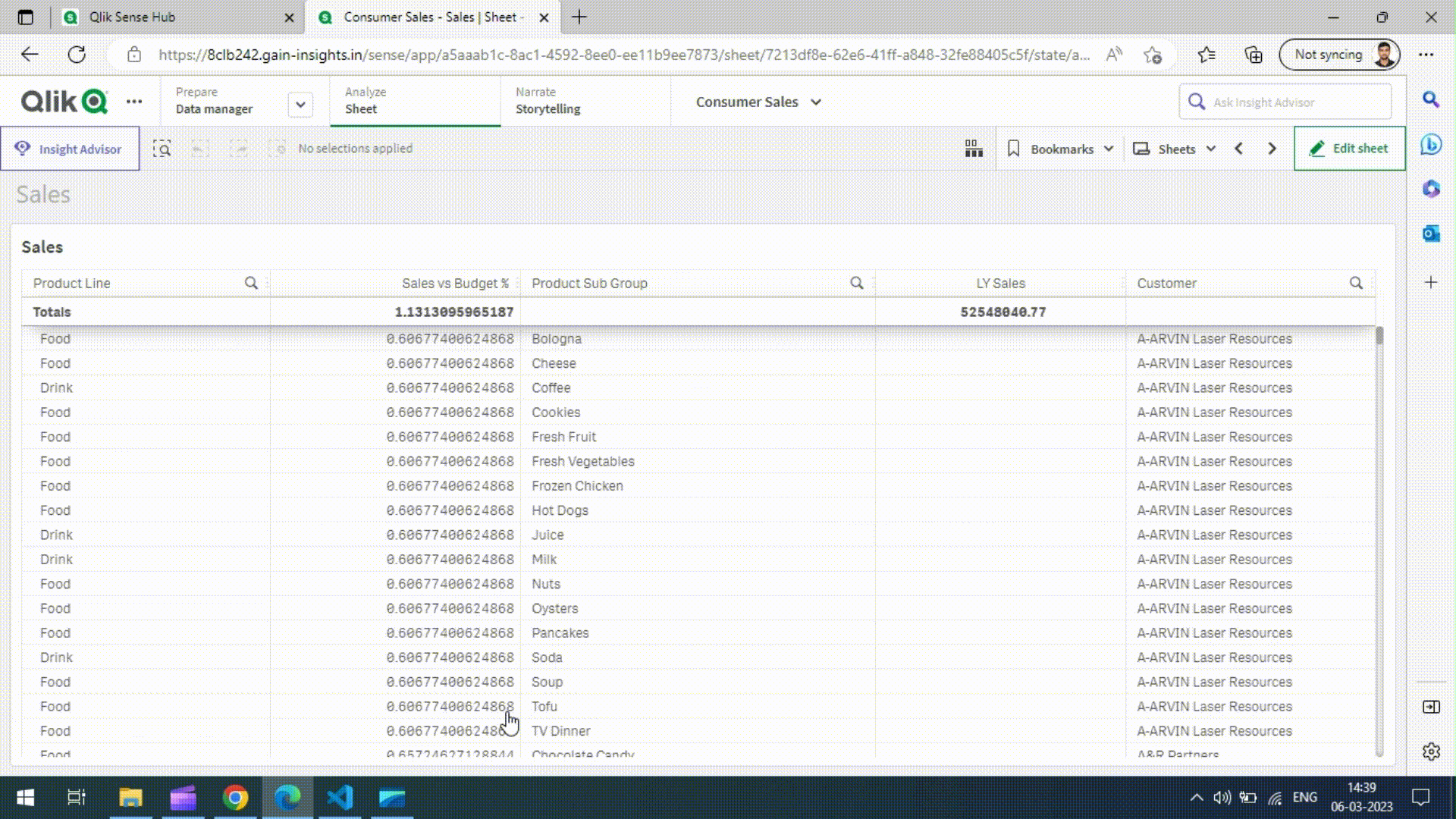Open browser collections

point(1254,55)
